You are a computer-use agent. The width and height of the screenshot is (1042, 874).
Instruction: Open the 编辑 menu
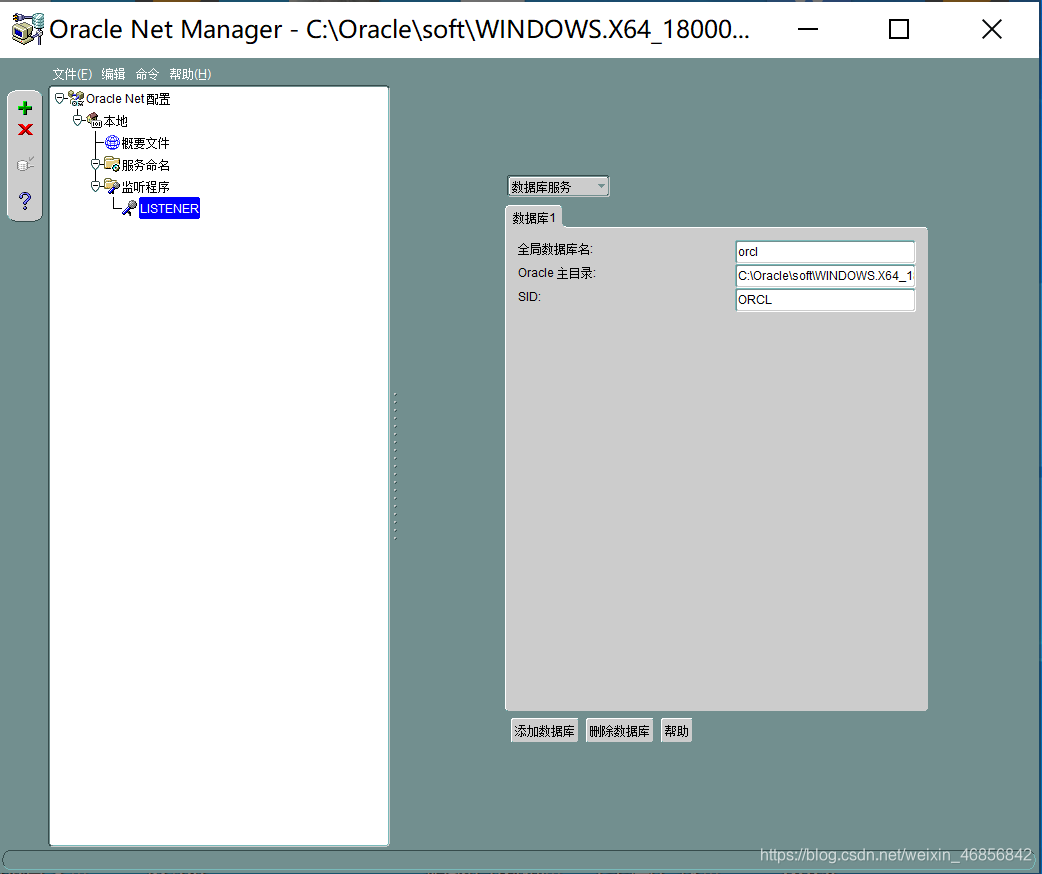[113, 74]
